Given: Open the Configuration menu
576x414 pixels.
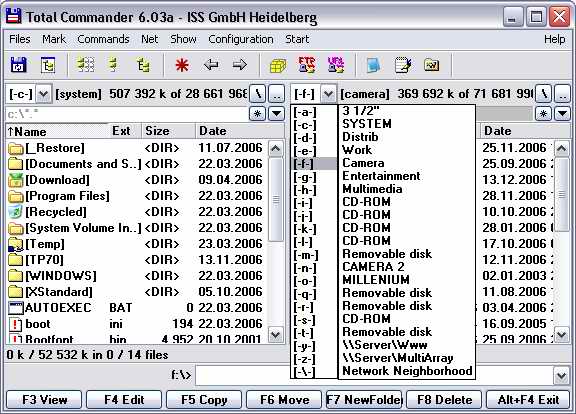Looking at the screenshot, I should (x=241, y=39).
